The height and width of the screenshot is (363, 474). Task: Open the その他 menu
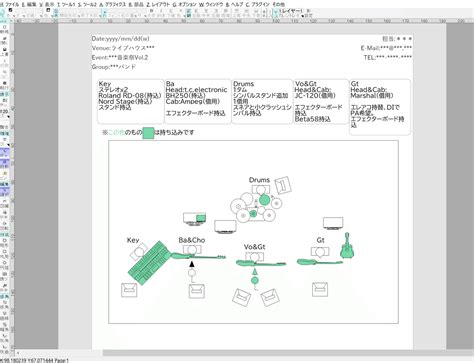tap(278, 4)
